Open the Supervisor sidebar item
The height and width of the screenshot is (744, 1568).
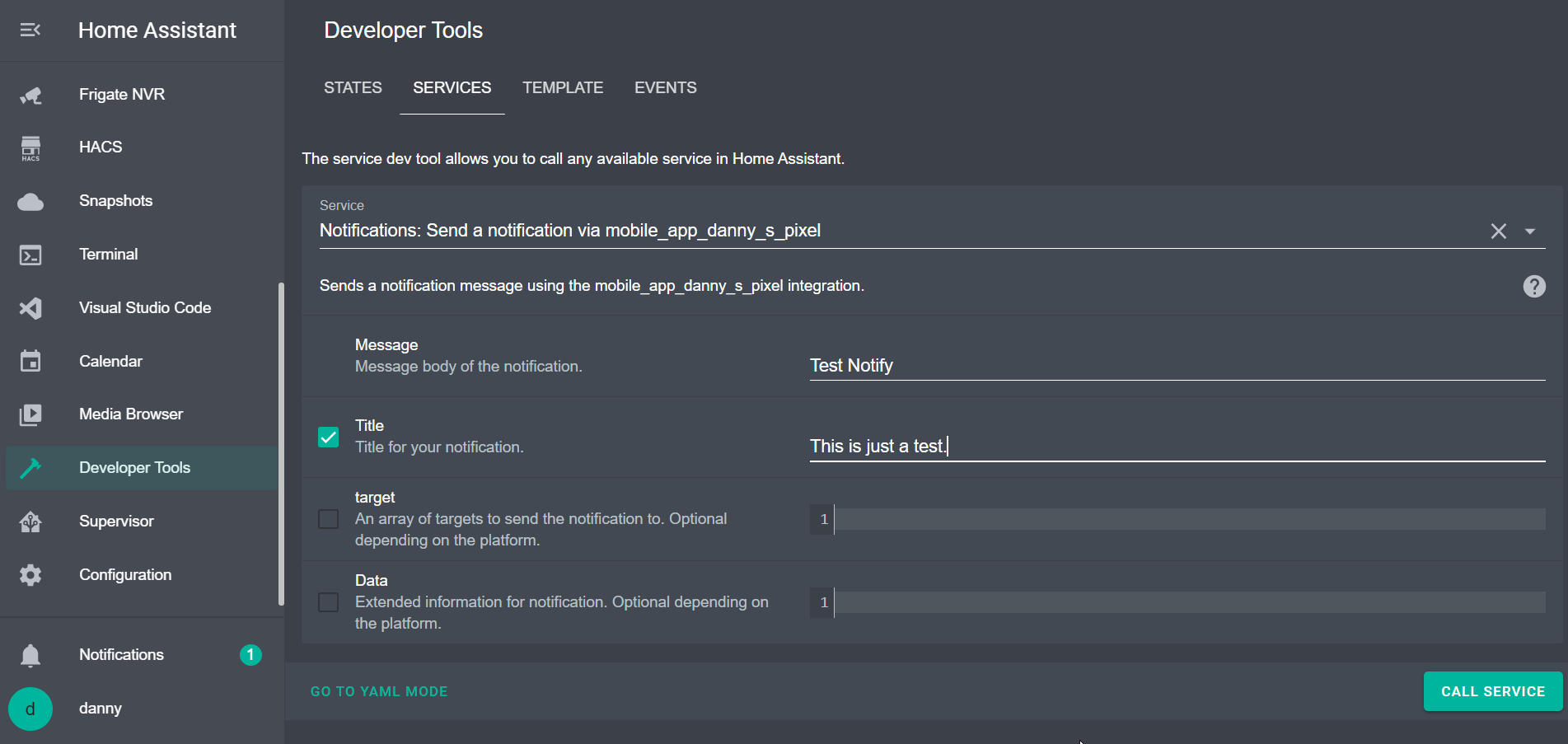tap(142, 522)
